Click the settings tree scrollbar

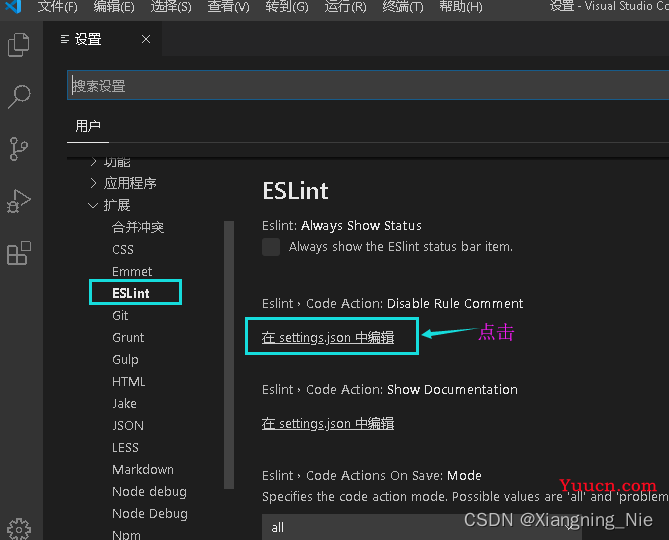[229, 354]
